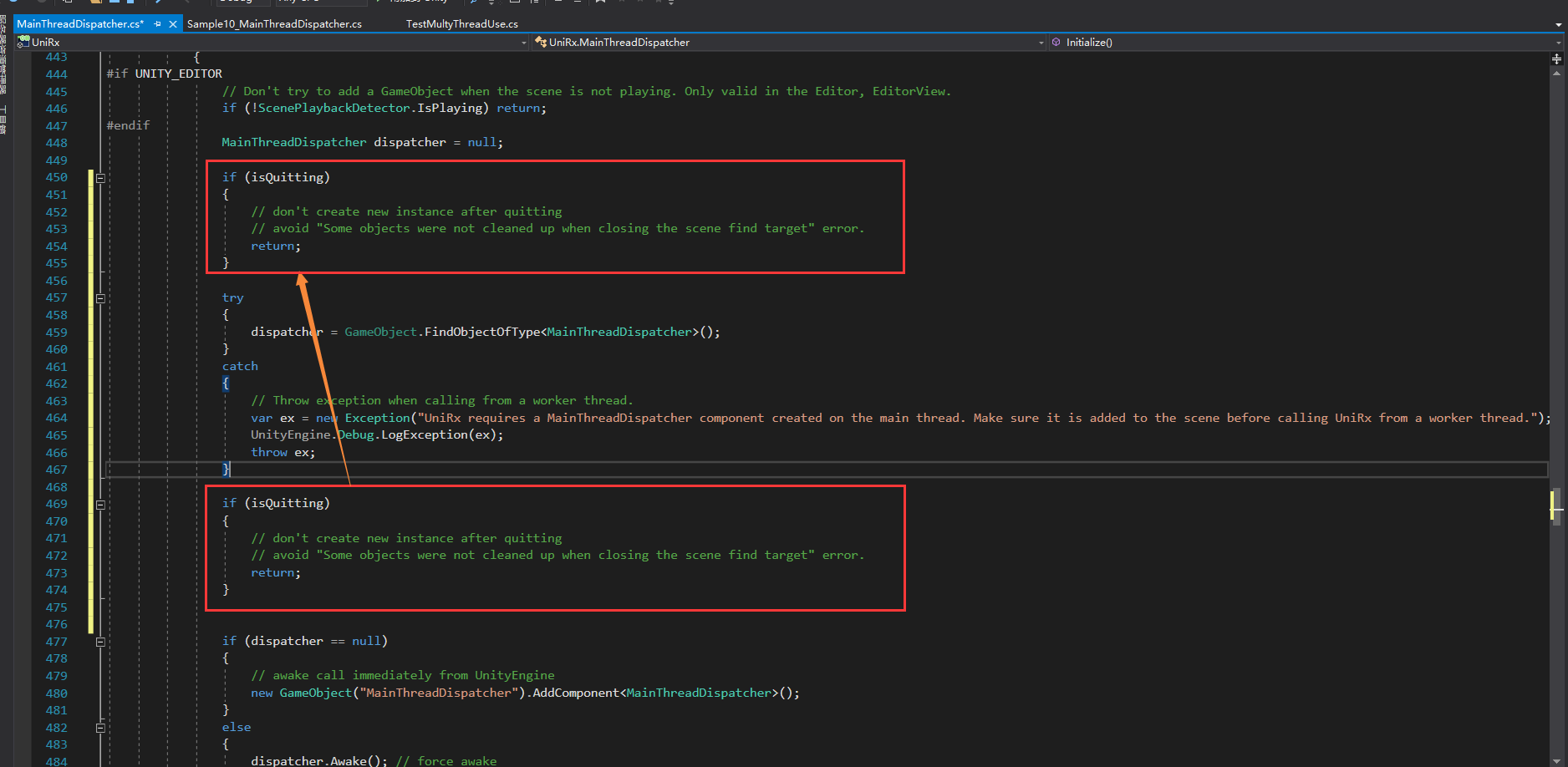Click the split-editor icon above the scrollbar
1568x767 pixels.
[x=1556, y=58]
